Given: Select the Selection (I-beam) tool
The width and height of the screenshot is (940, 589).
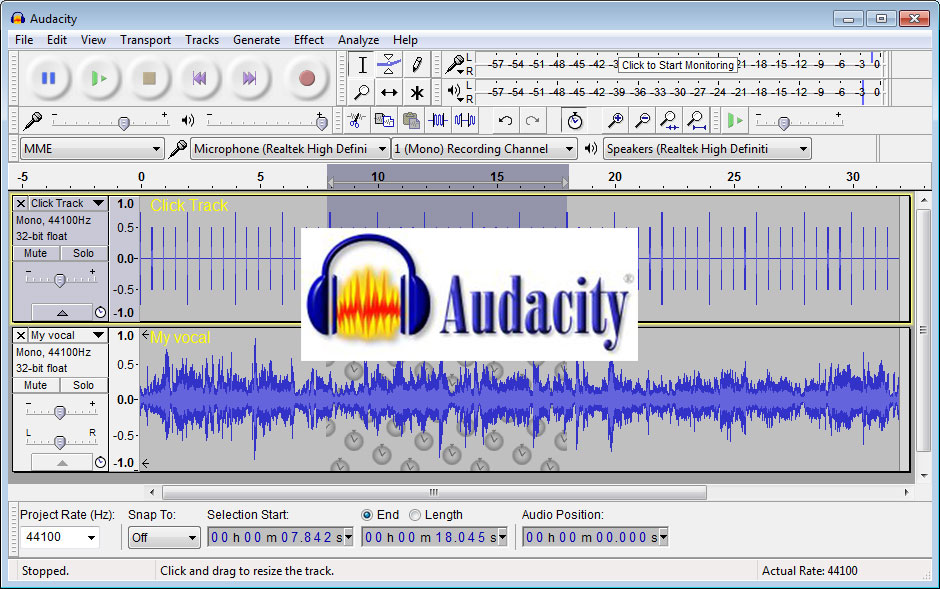Looking at the screenshot, I should click(362, 65).
